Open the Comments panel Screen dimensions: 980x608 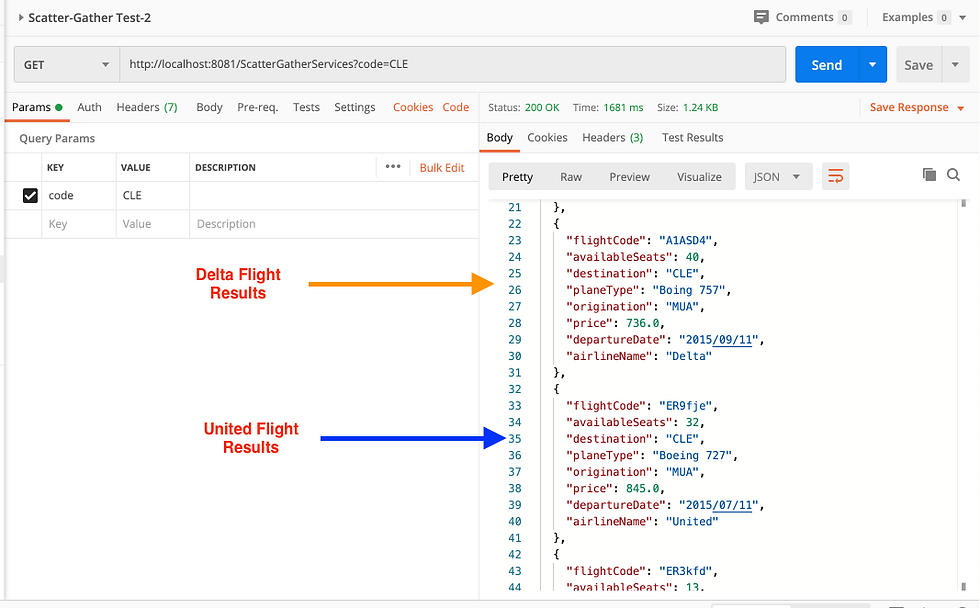803,17
